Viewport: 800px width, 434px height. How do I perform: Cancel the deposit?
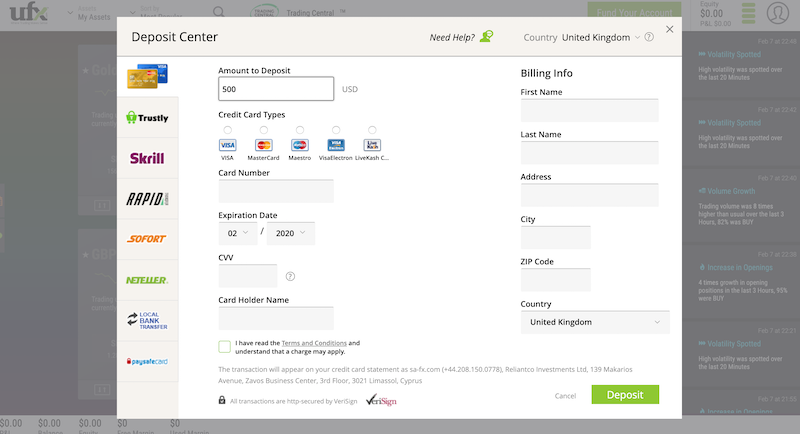565,396
